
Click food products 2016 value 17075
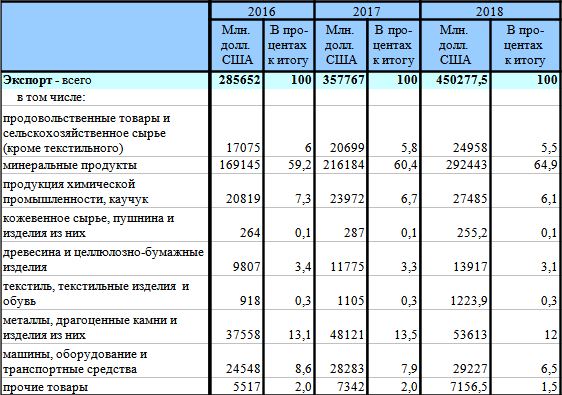[x=243, y=148]
